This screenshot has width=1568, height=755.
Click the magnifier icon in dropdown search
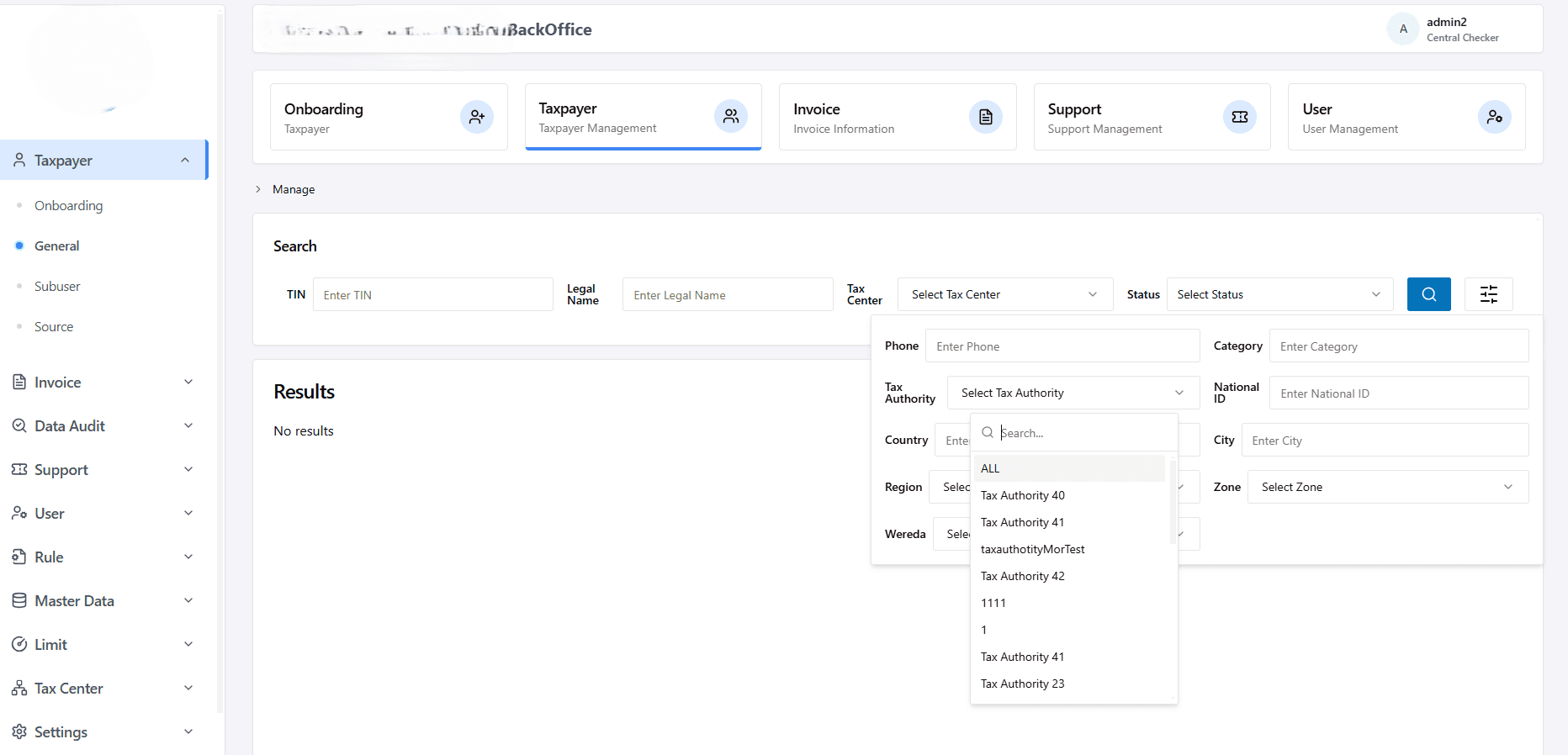click(988, 432)
